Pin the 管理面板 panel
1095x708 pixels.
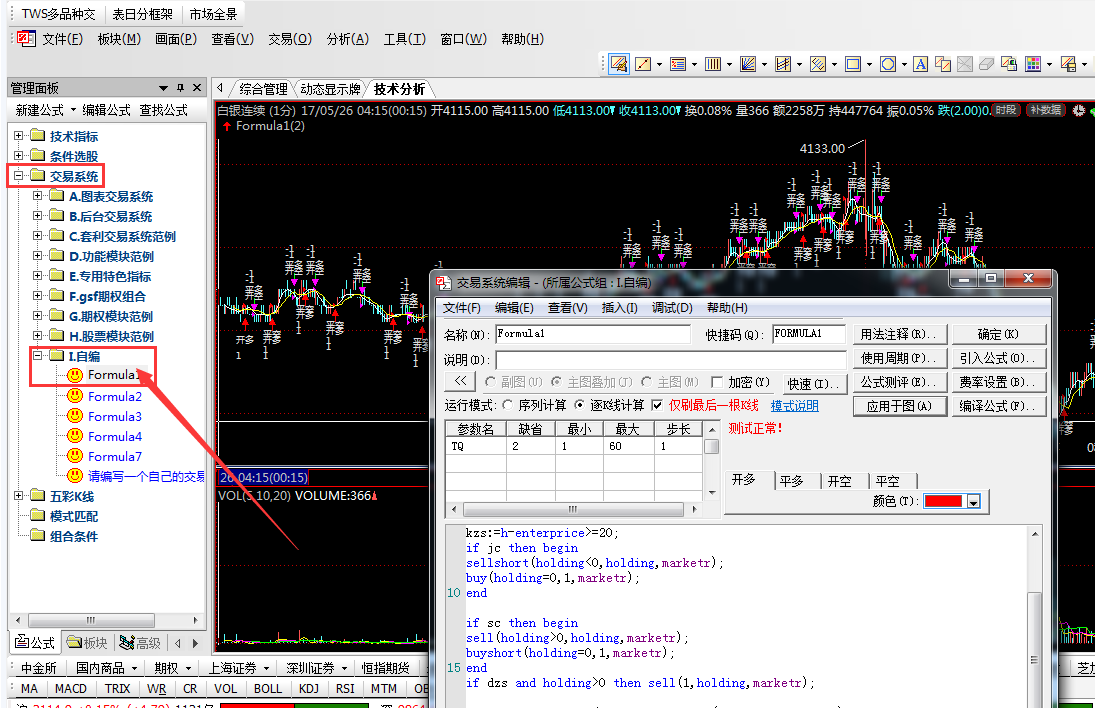point(180,88)
